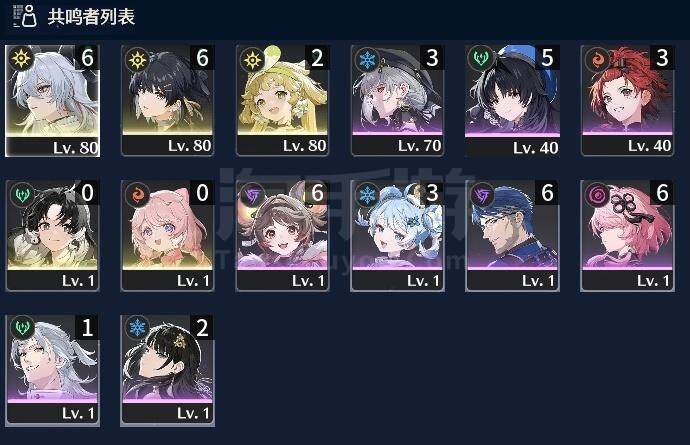Select the light-blue-haired Glacio Lv. 1 character
The image size is (690, 445).
(397, 235)
